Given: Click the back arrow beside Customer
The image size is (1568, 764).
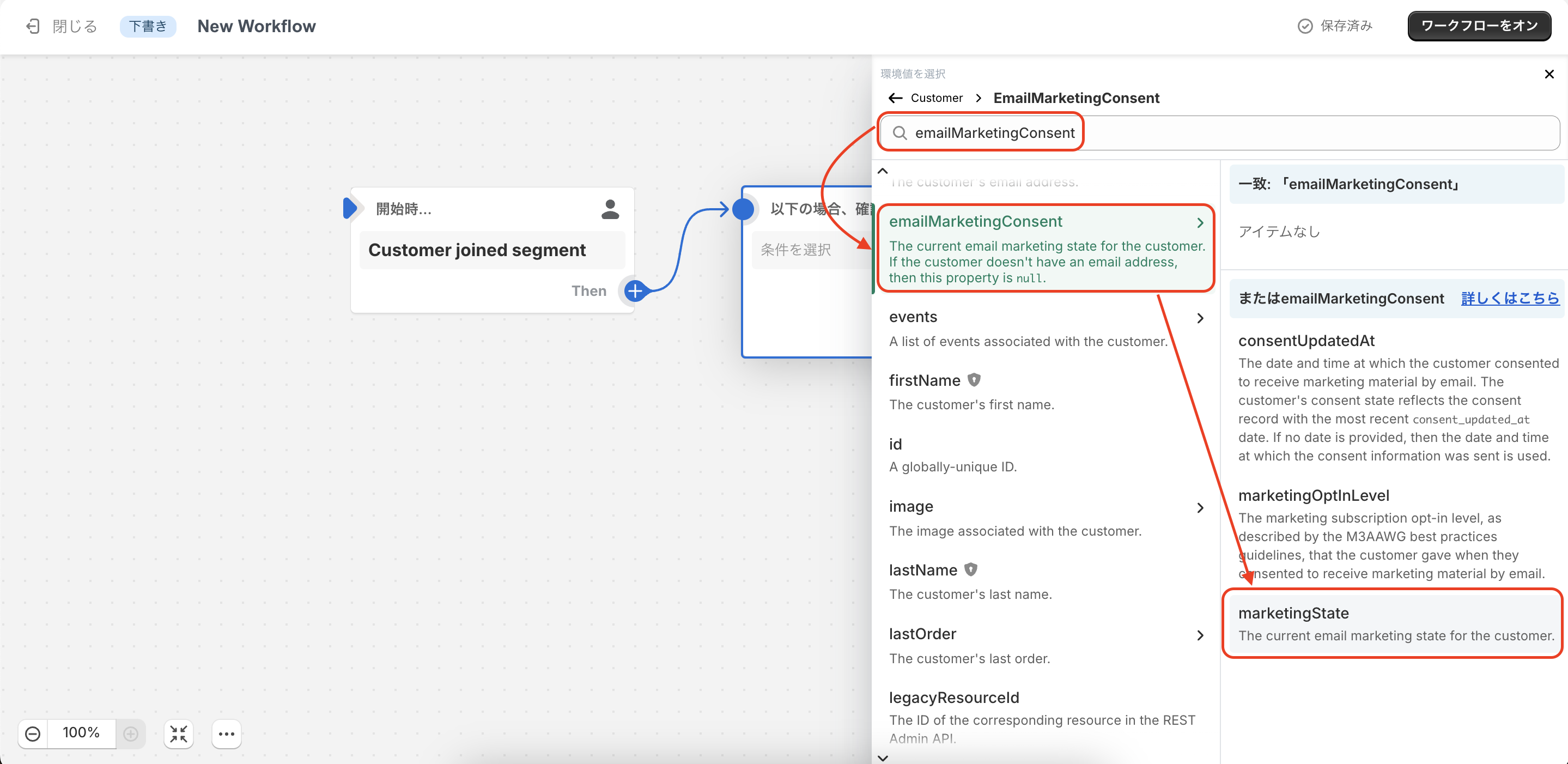Looking at the screenshot, I should (895, 98).
